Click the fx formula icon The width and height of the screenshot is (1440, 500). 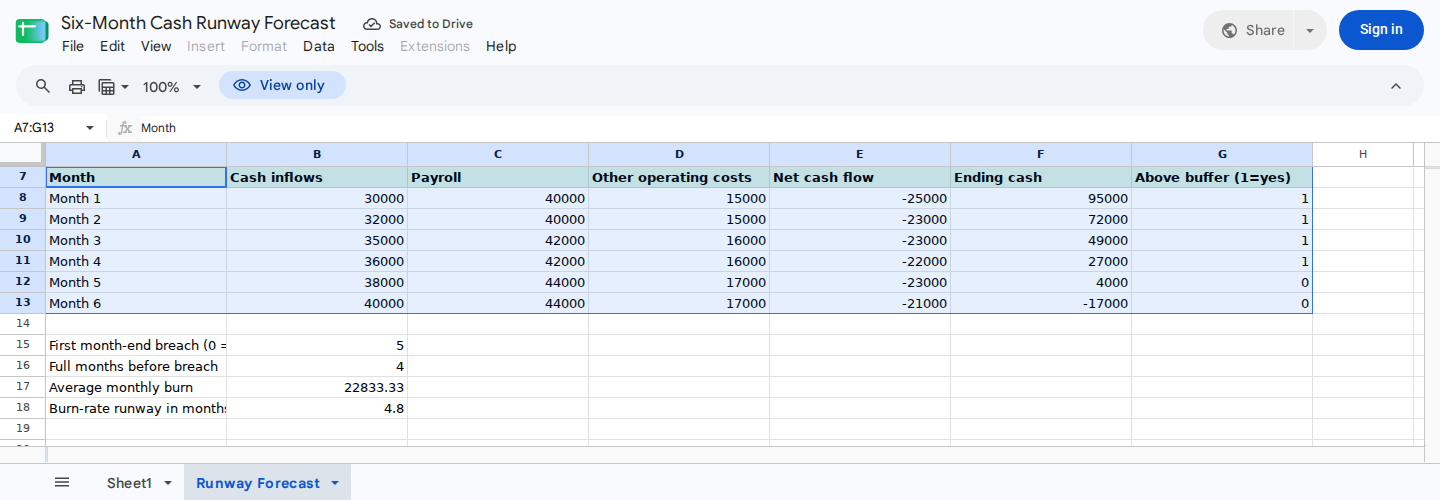pos(125,128)
